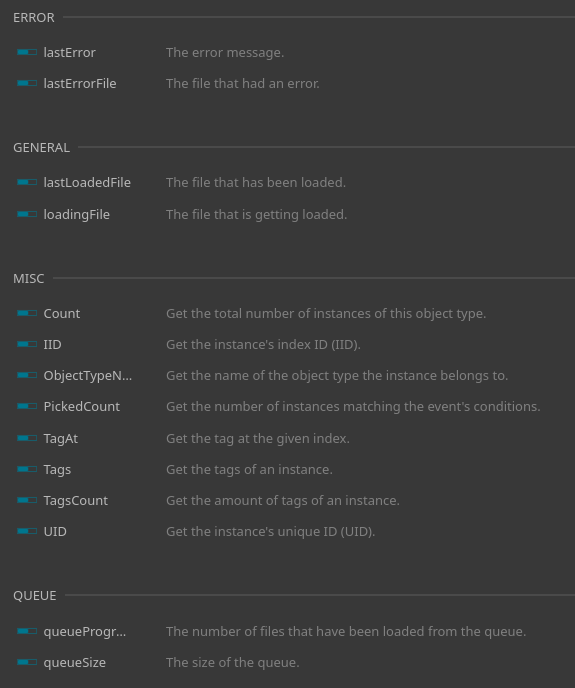Click the MISC category header
This screenshot has height=688, width=575.
tap(29, 279)
